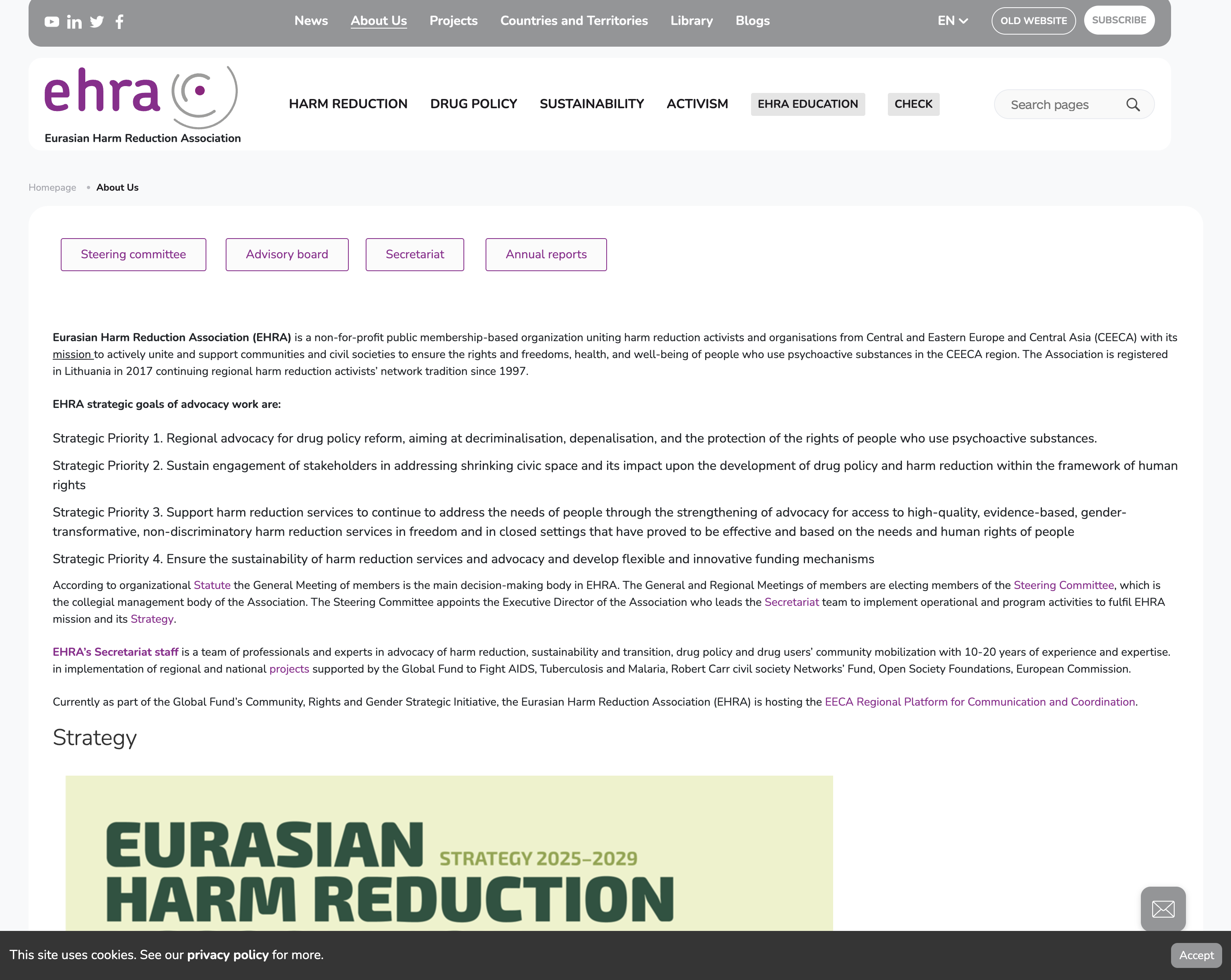Open the Facebook social icon
The height and width of the screenshot is (980, 1231).
click(x=119, y=22)
